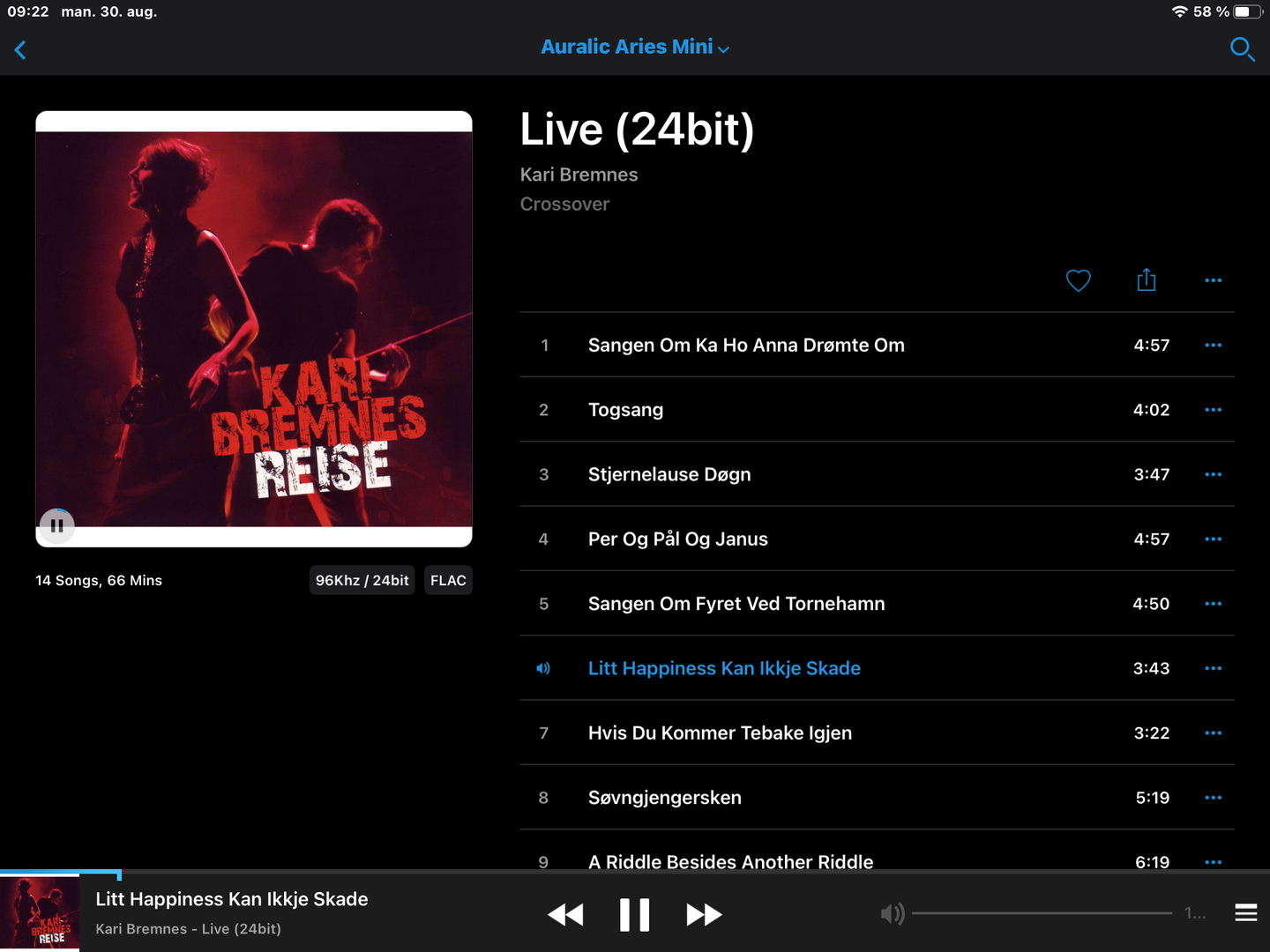Pause playback in bottom player bar

[x=634, y=915]
